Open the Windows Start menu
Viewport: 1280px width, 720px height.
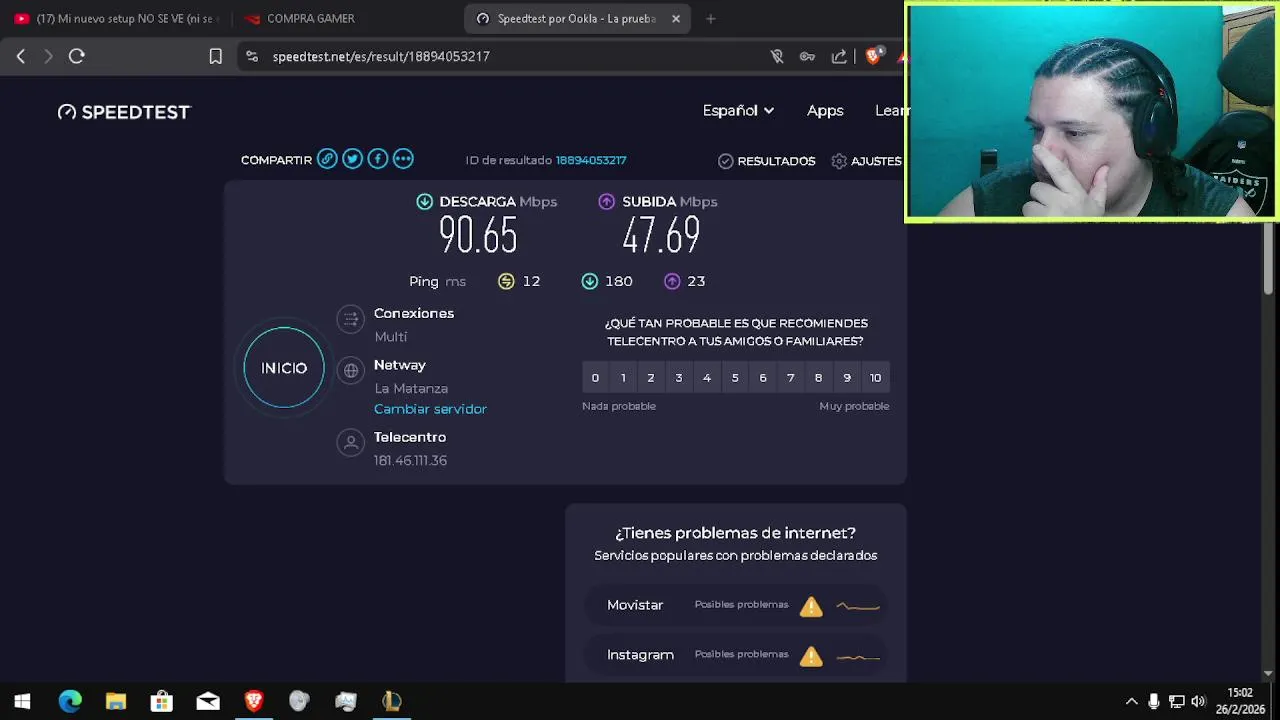22,701
